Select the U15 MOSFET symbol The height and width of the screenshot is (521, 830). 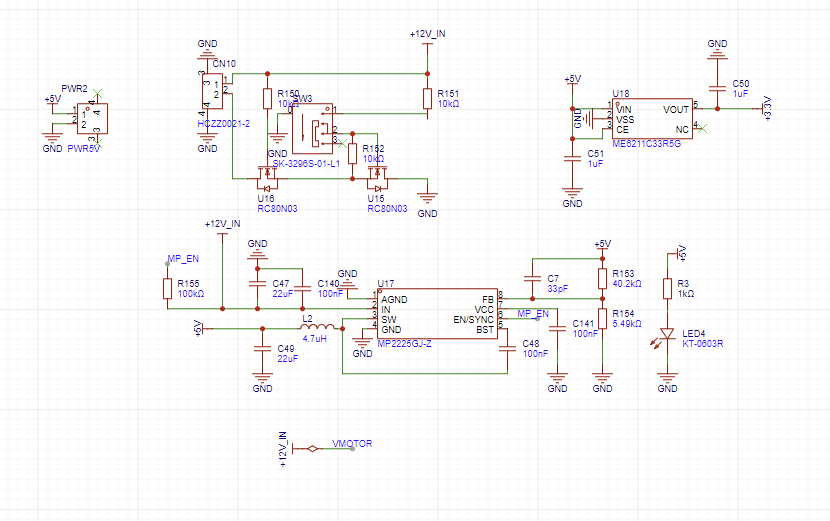(x=377, y=179)
